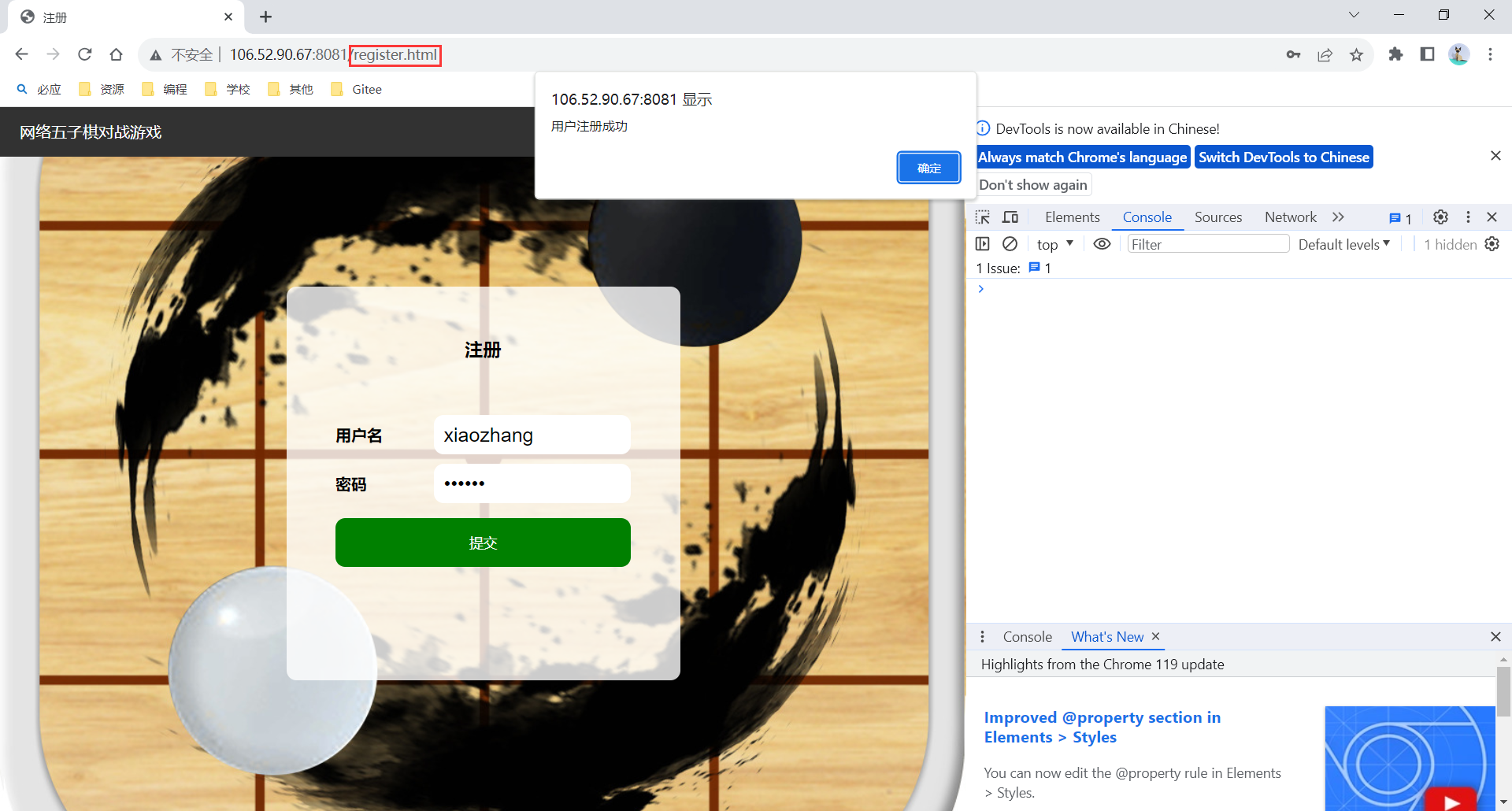Image resolution: width=1512 pixels, height=811 pixels.
Task: Switch to the Console tab
Action: click(x=1147, y=217)
